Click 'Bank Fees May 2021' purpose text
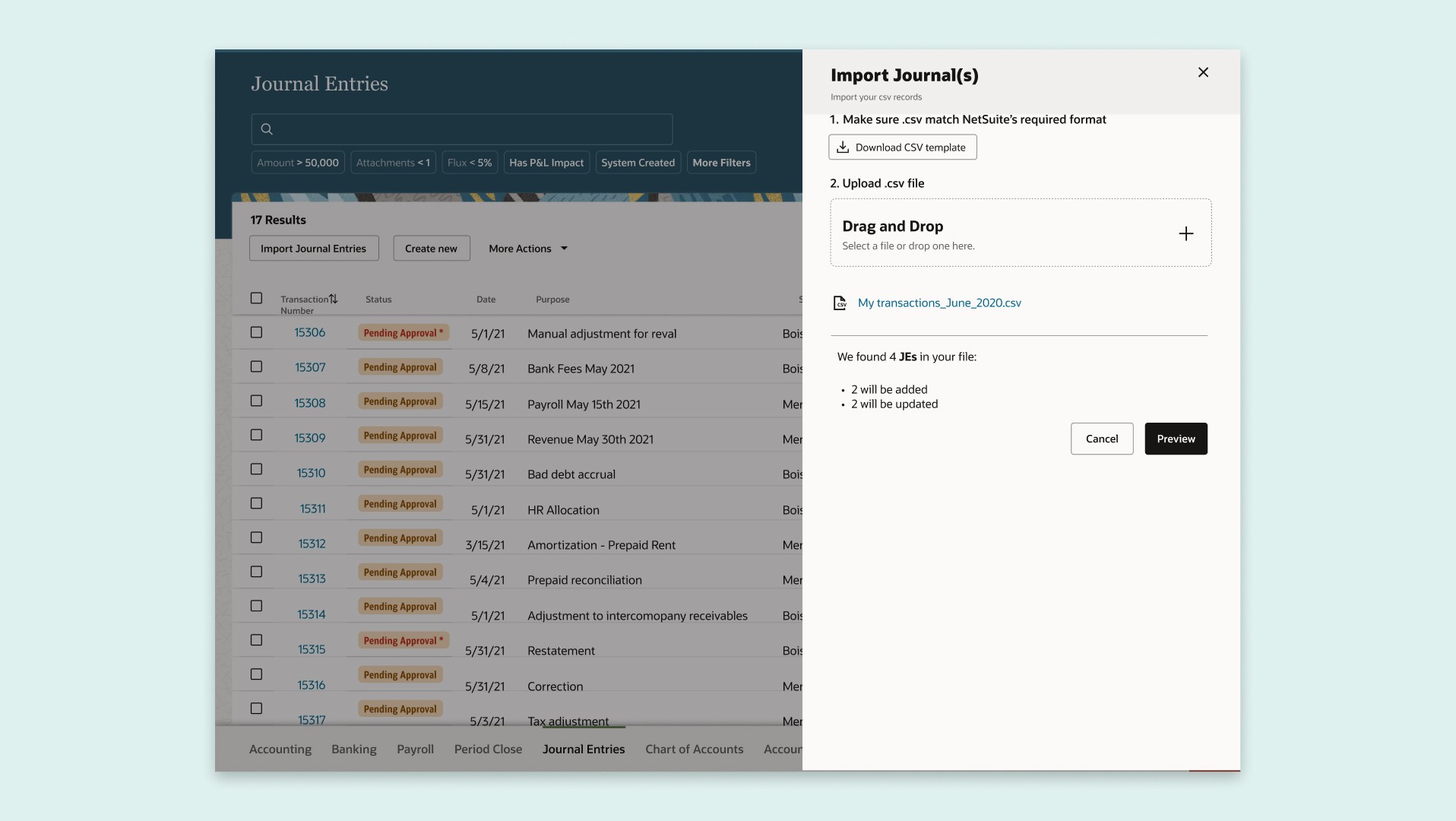 (581, 369)
